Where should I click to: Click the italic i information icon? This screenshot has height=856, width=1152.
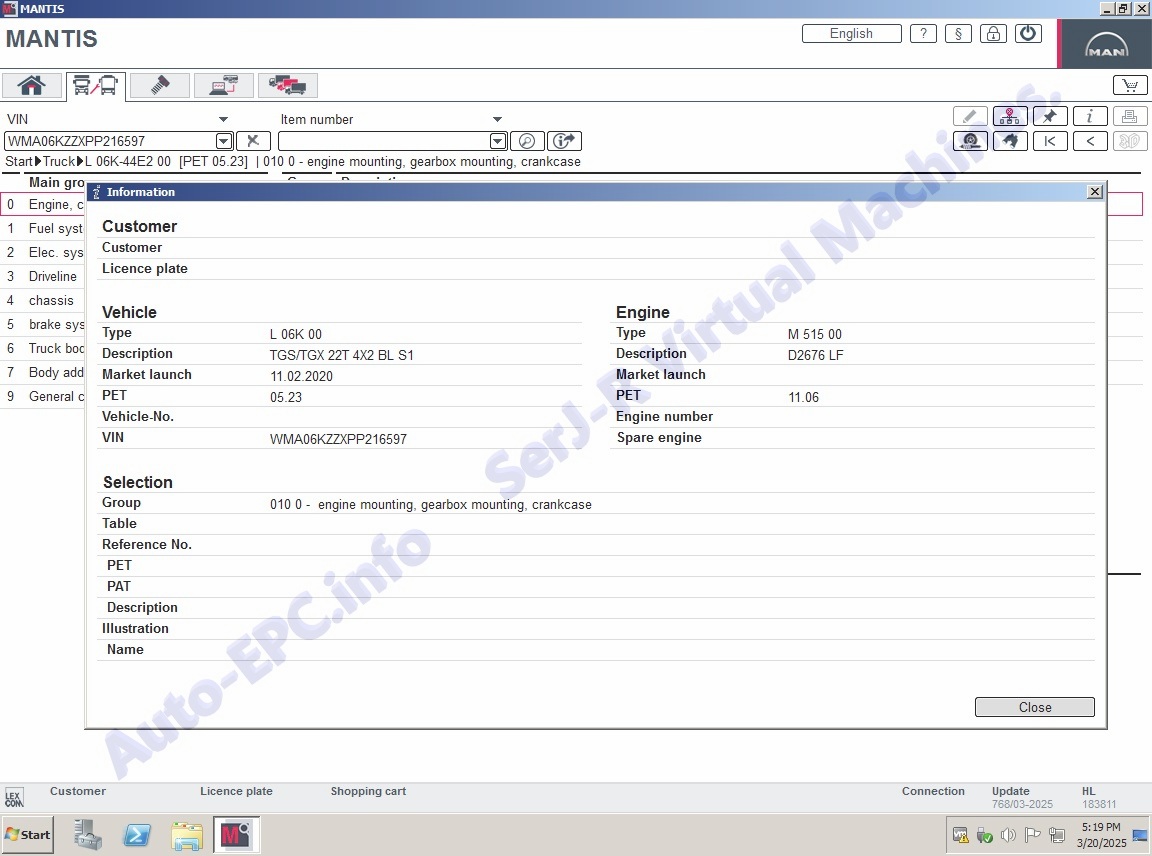(x=1090, y=116)
